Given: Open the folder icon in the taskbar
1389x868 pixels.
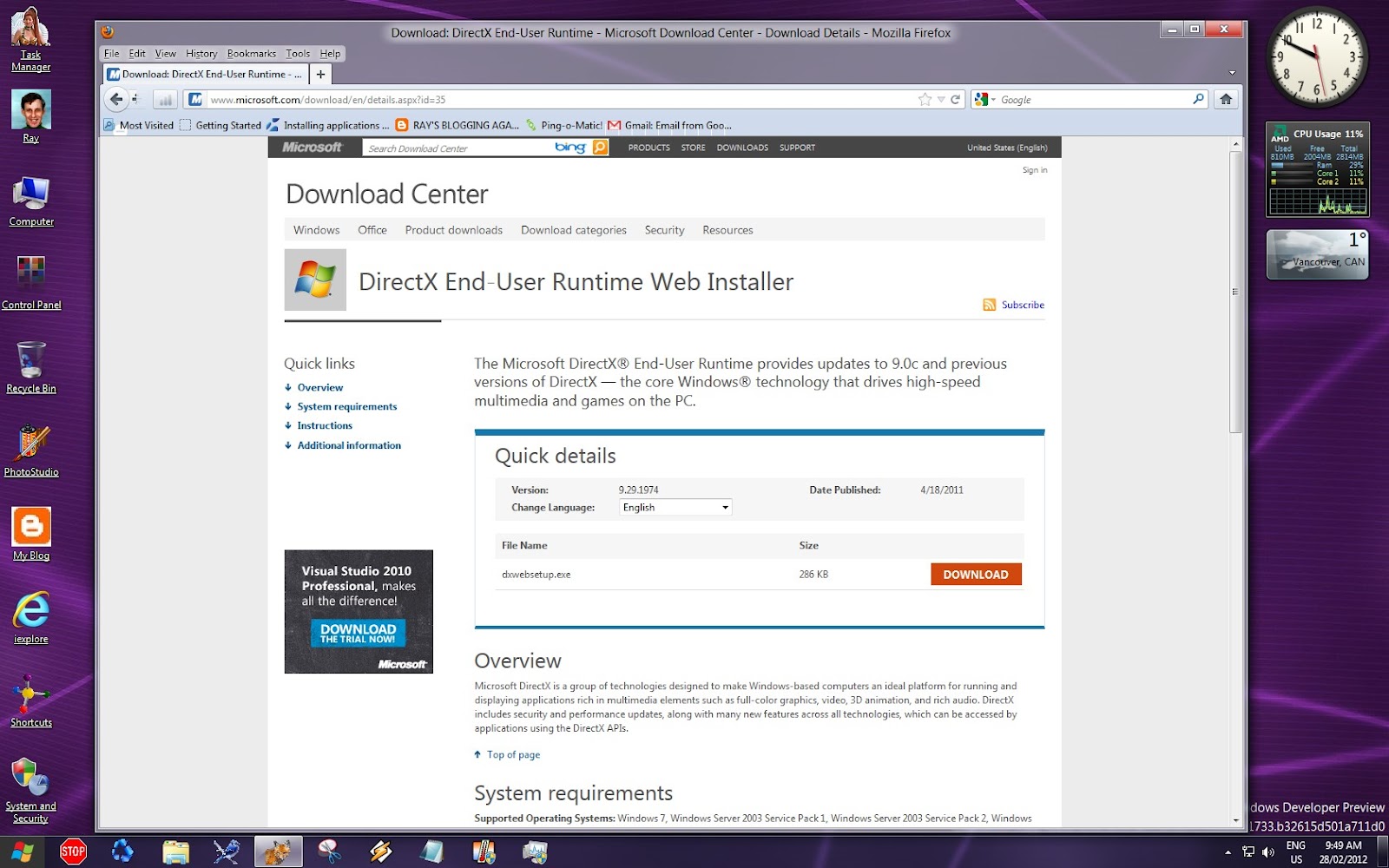Looking at the screenshot, I should click(175, 852).
